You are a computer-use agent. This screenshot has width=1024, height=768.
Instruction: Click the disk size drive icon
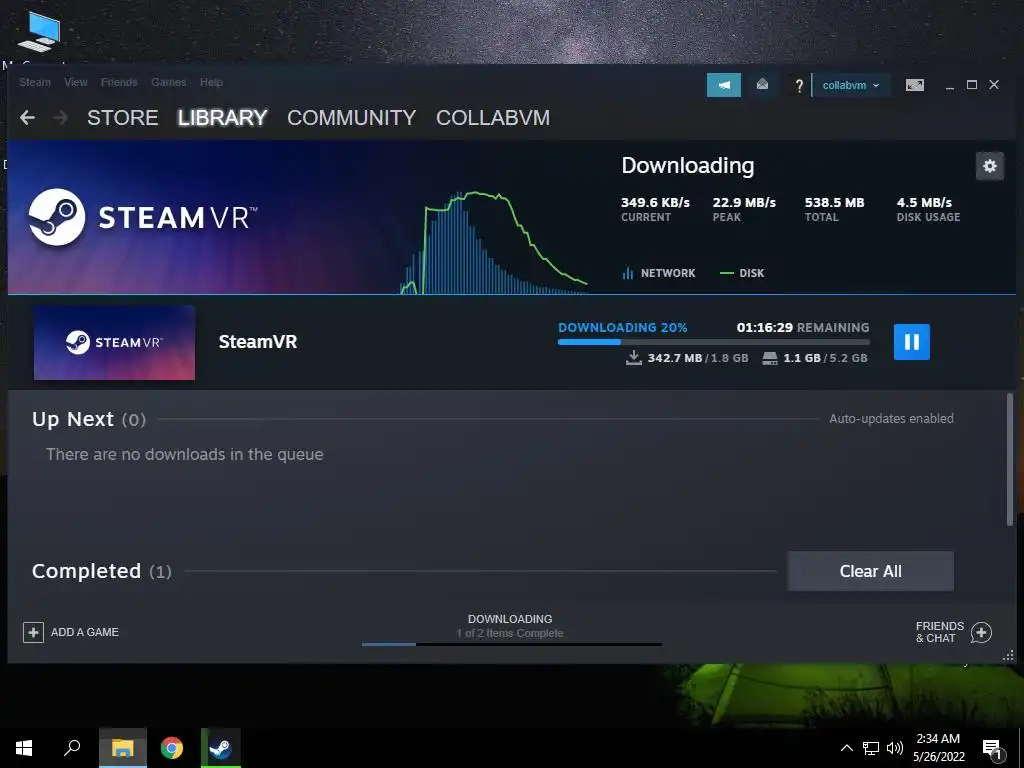tap(770, 358)
